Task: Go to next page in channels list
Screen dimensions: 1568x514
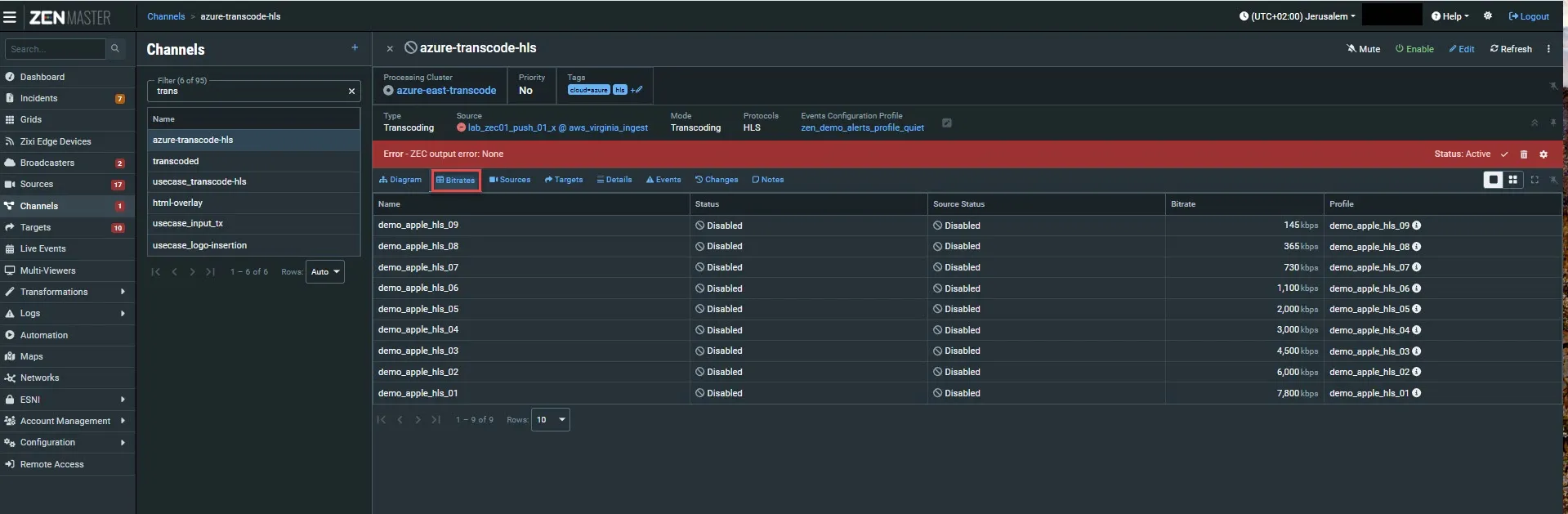Action: coord(192,272)
